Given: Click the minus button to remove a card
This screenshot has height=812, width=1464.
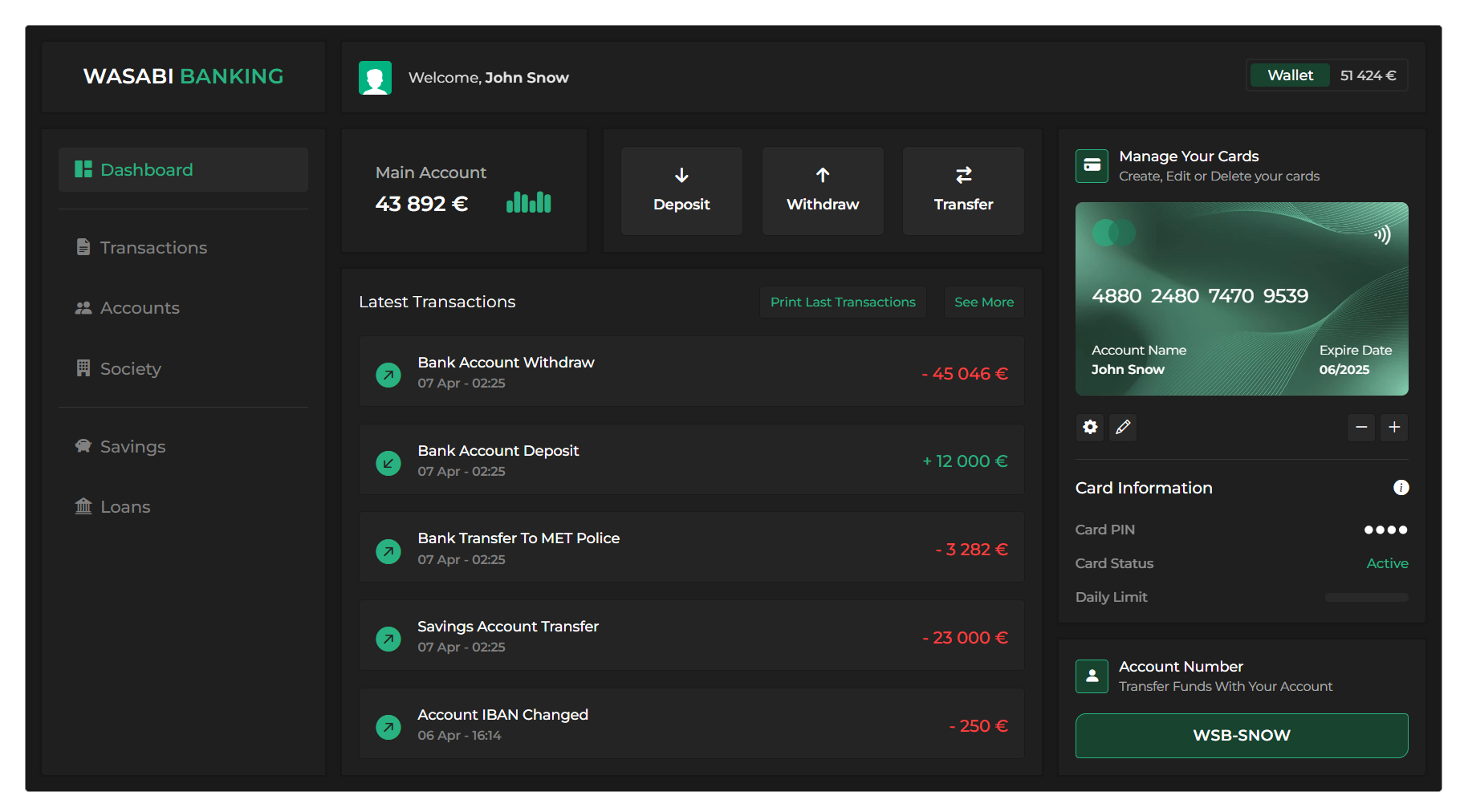Looking at the screenshot, I should (x=1361, y=428).
